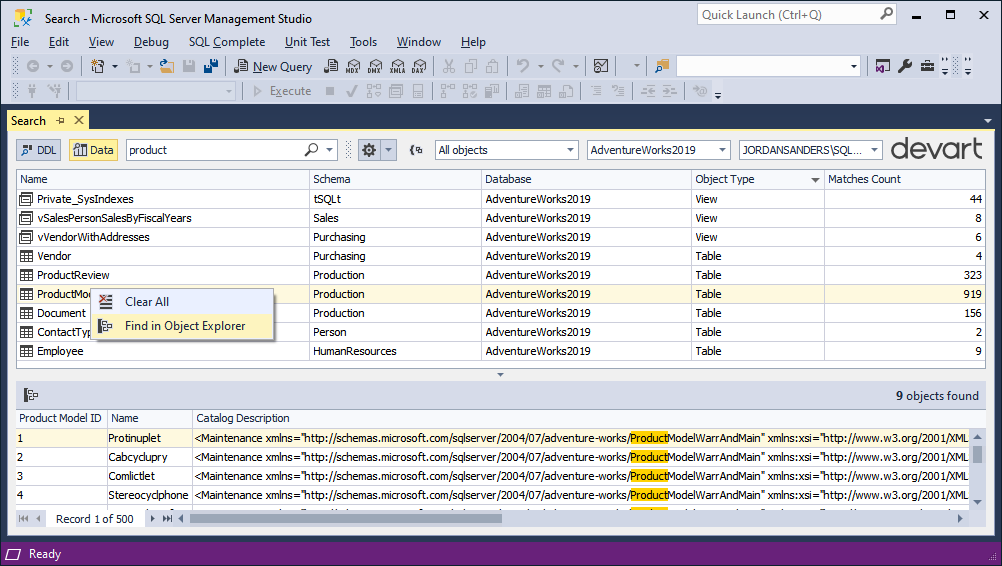
Task: Toggle the Data search mode
Action: click(x=93, y=150)
